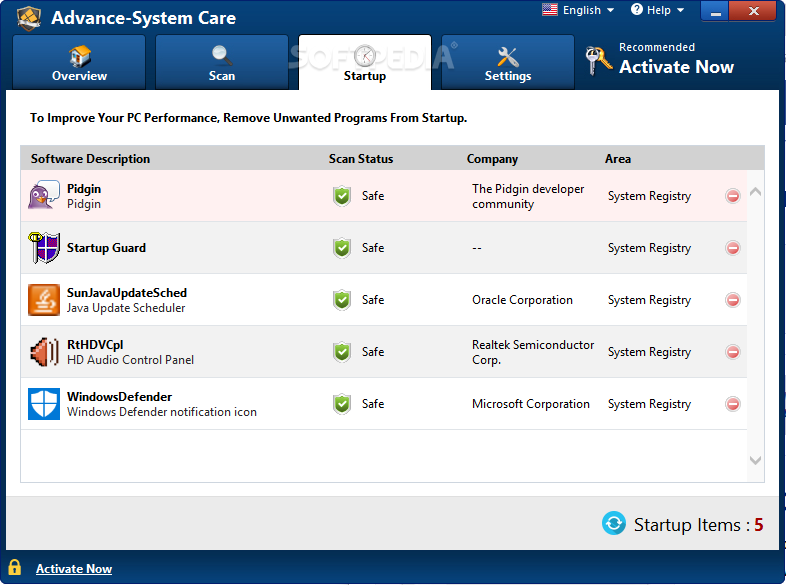This screenshot has width=786, height=585.
Task: Click the Startup Guard shield icon
Action: coord(44,248)
